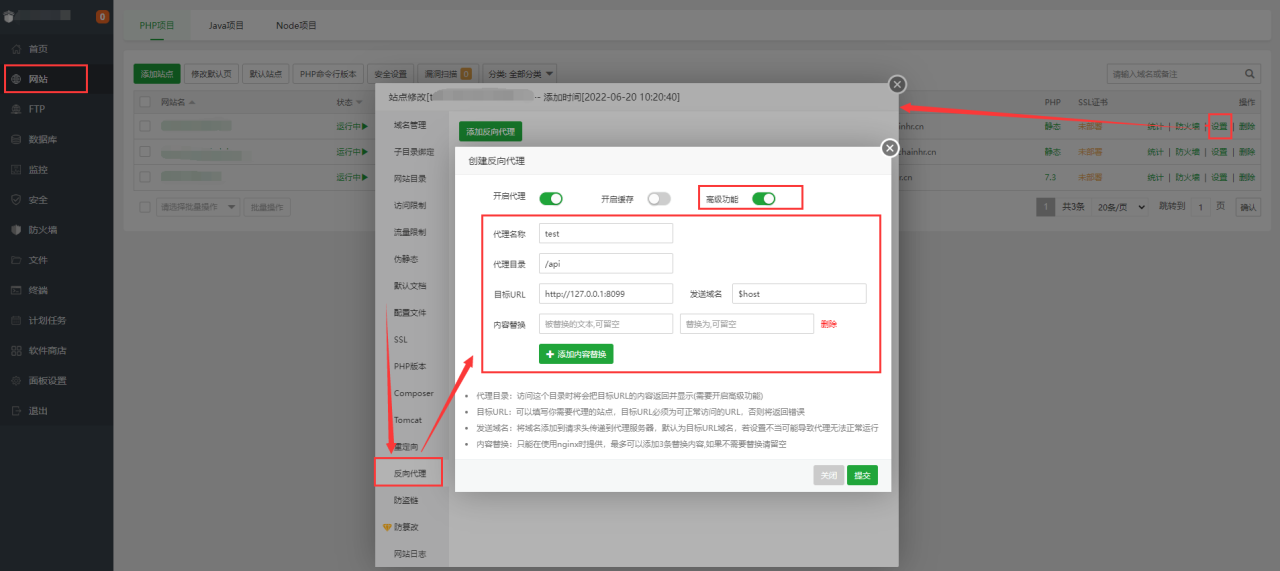Expand the 分类: 全部分类 dropdown
The width and height of the screenshot is (1280, 571).
coord(520,74)
